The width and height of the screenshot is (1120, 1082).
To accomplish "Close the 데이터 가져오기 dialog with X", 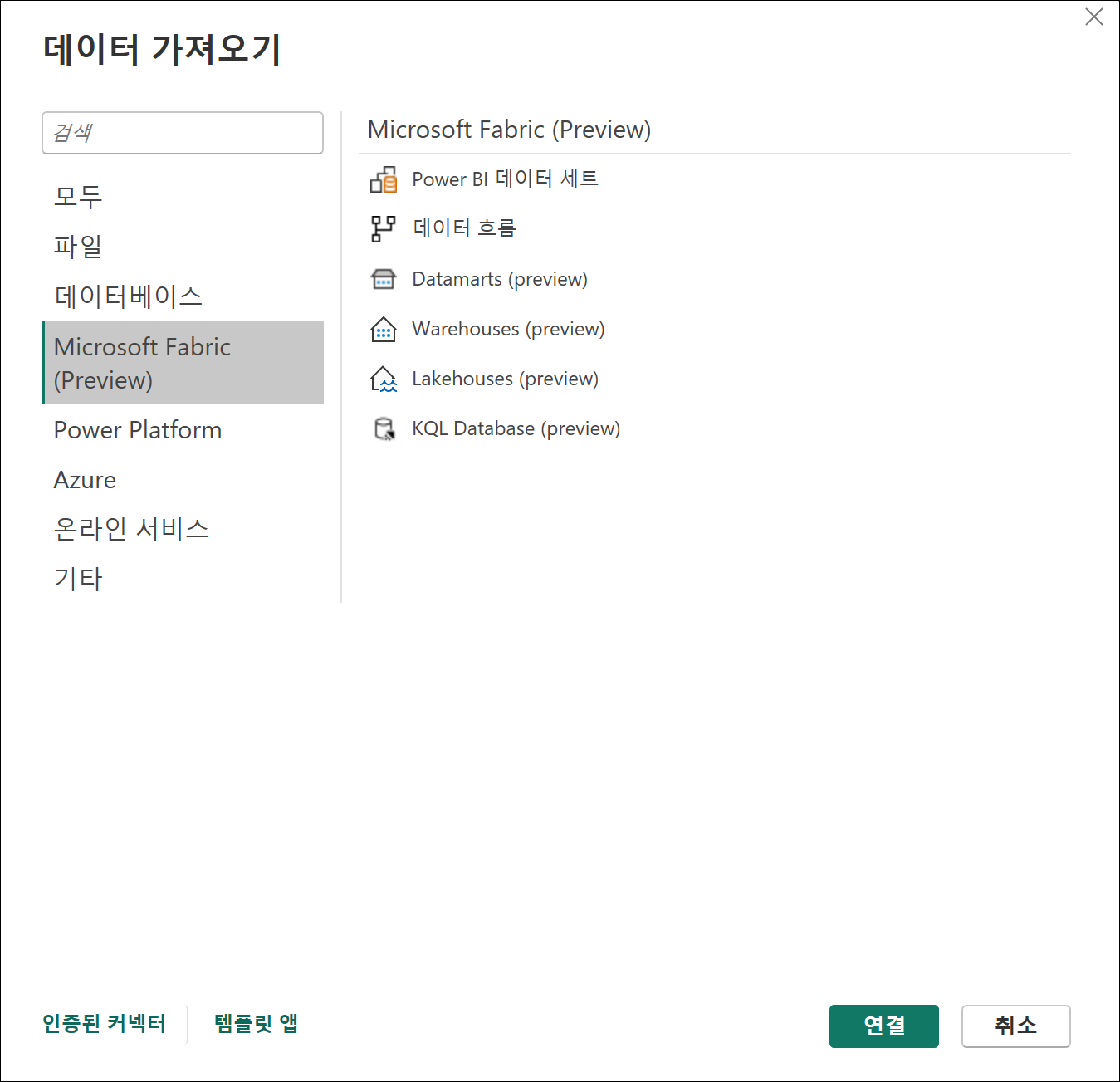I will click(x=1094, y=17).
